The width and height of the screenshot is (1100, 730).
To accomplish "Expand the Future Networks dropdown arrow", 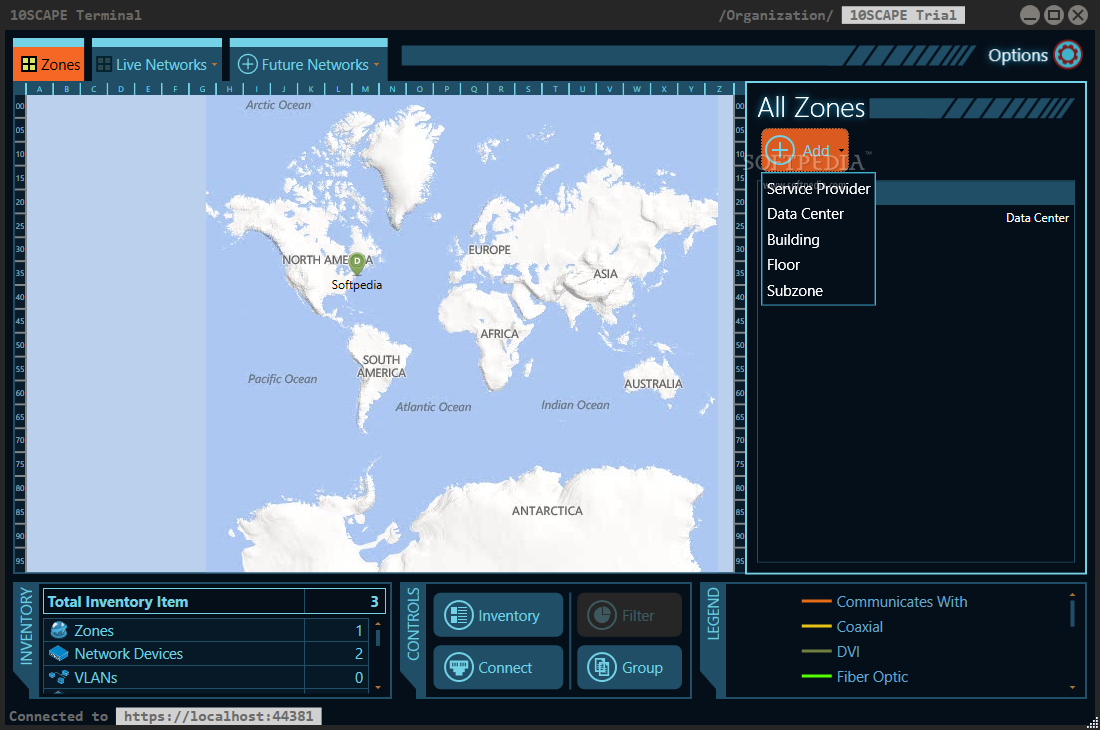I will [377, 65].
